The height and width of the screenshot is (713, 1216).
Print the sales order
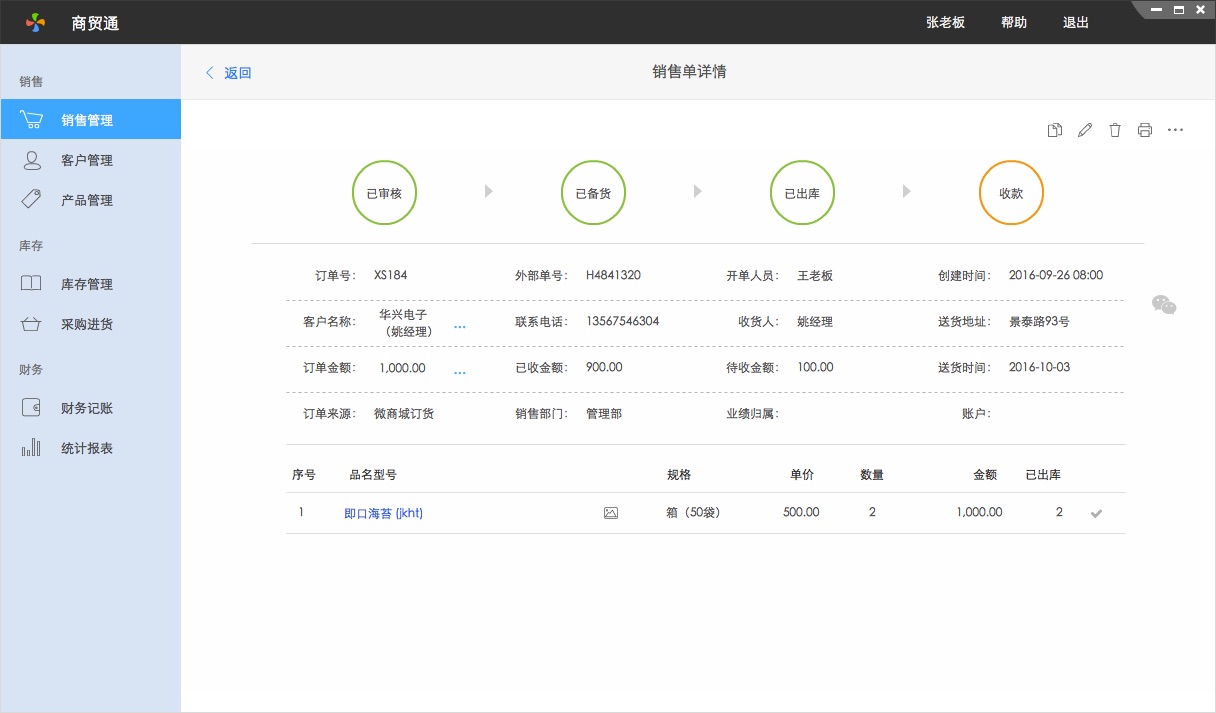coord(1145,129)
